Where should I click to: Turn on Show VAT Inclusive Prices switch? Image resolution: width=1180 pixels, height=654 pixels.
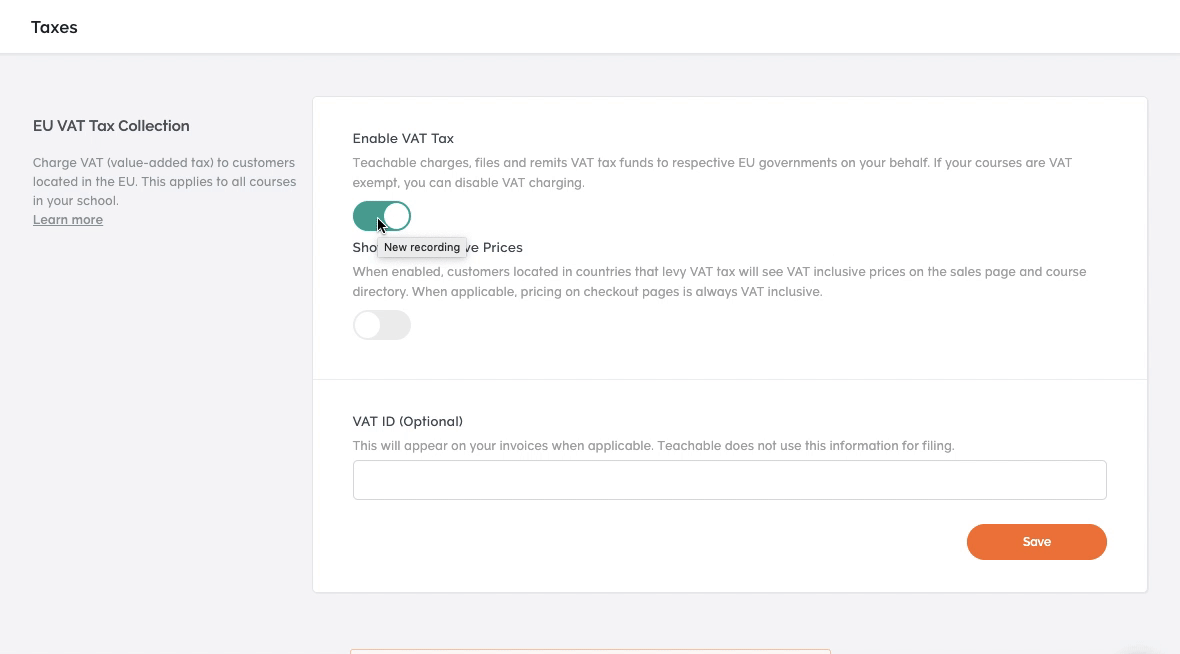(382, 325)
